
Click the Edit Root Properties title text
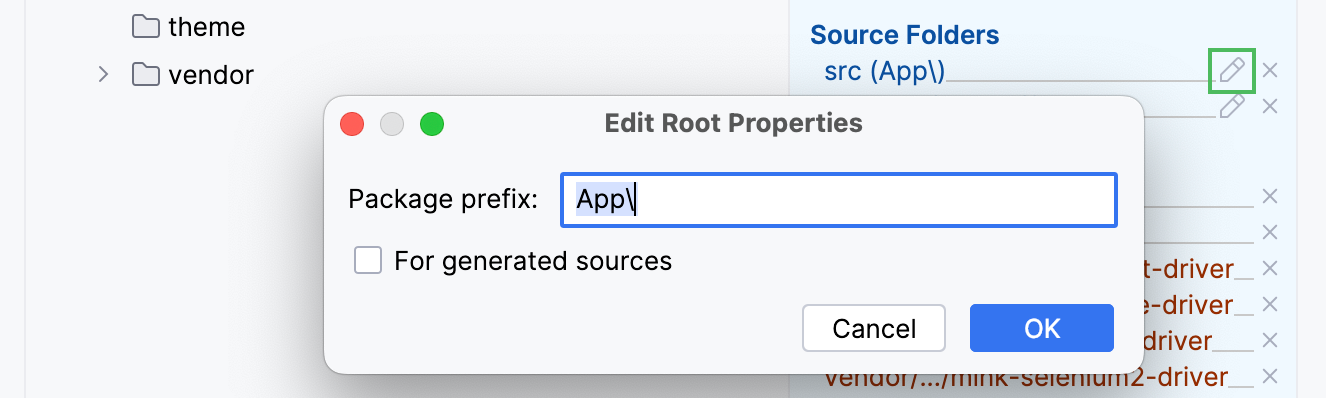(733, 124)
